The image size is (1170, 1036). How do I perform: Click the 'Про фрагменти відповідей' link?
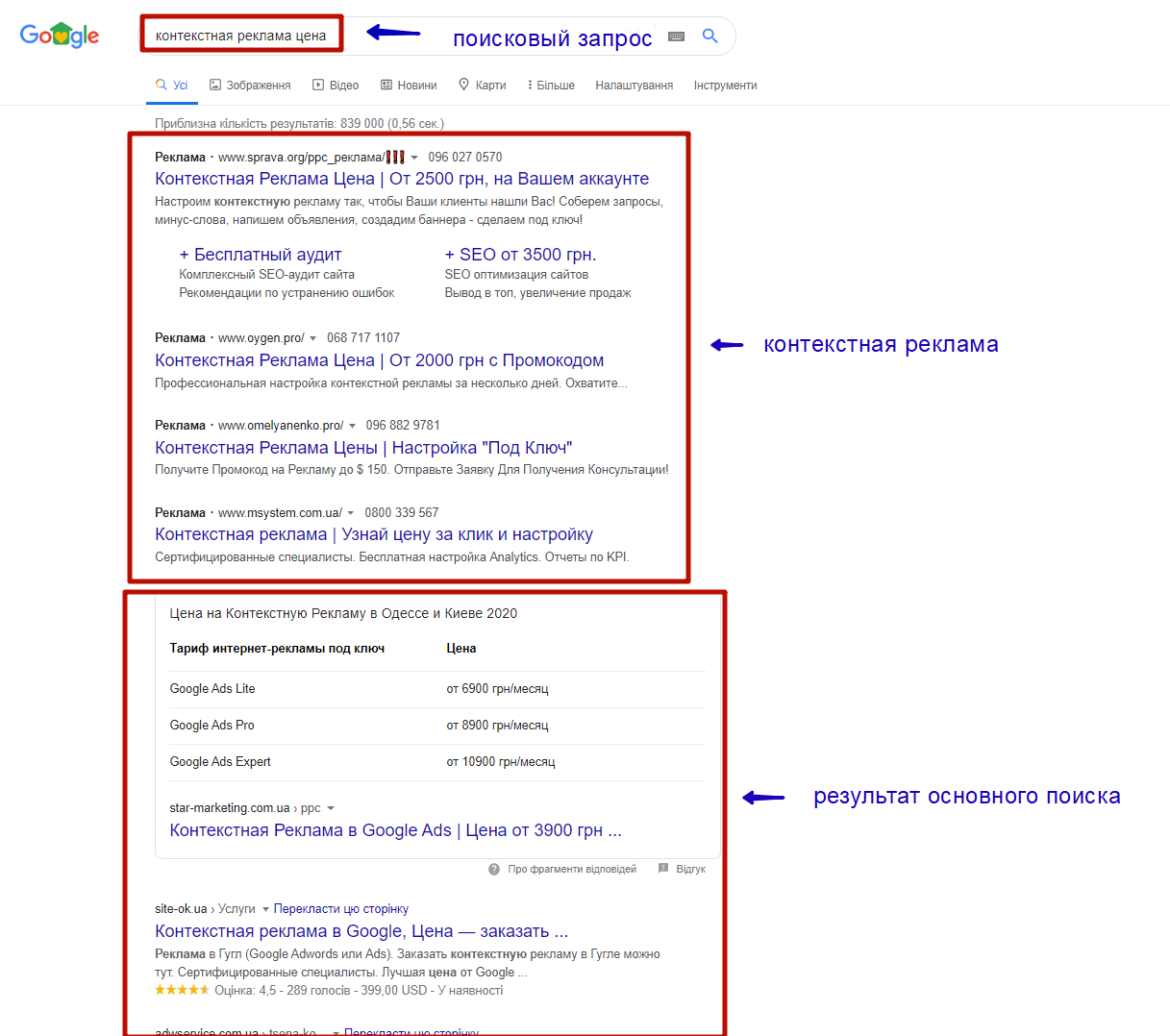point(572,869)
